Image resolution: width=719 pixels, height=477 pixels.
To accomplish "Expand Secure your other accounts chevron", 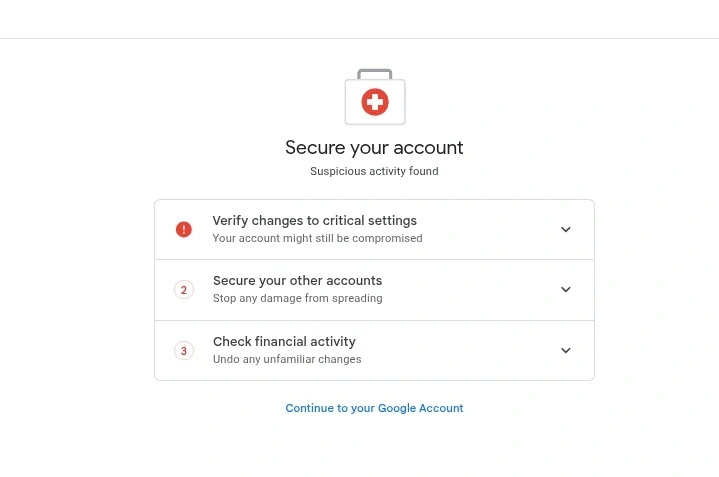I will coord(566,289).
